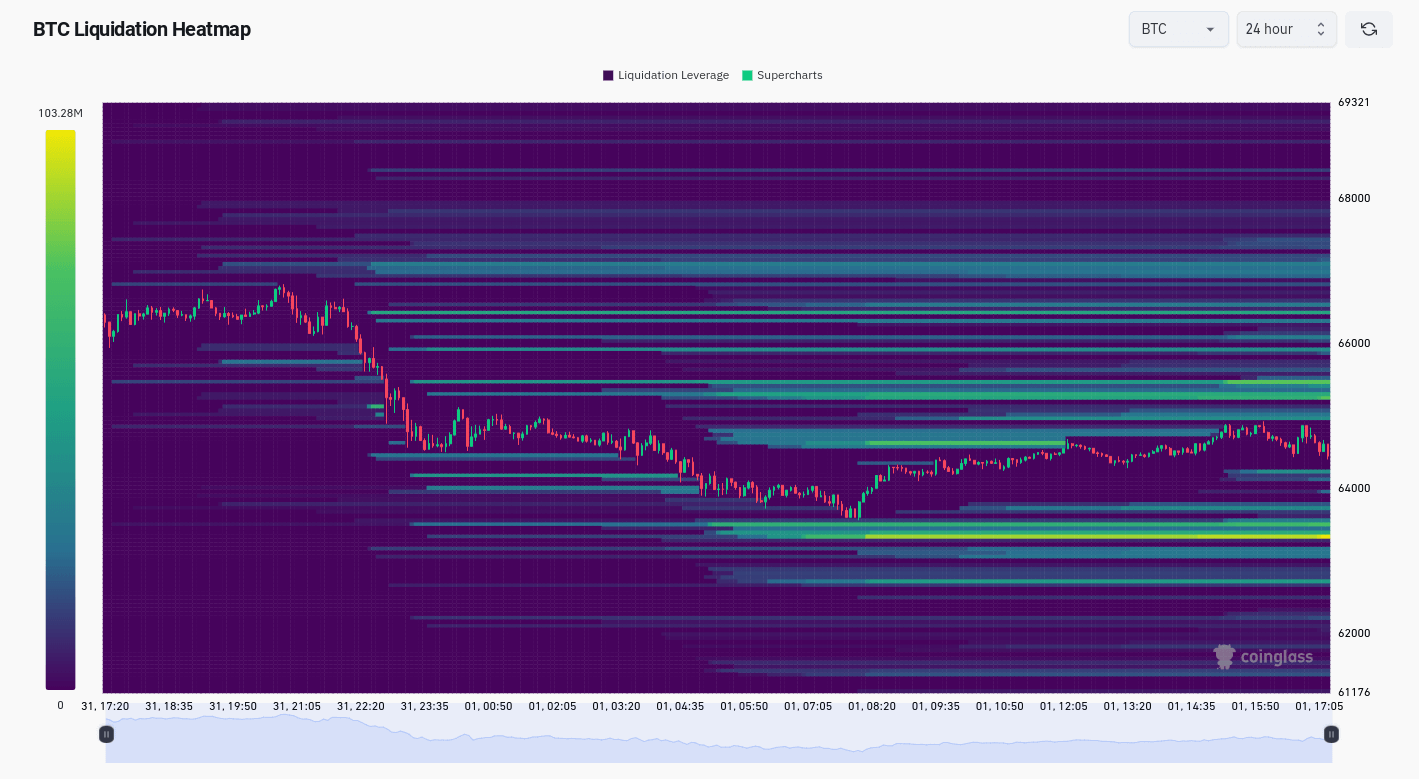Click the 66000 price axis label
Viewport: 1419px width, 779px height.
pyautogui.click(x=1354, y=343)
